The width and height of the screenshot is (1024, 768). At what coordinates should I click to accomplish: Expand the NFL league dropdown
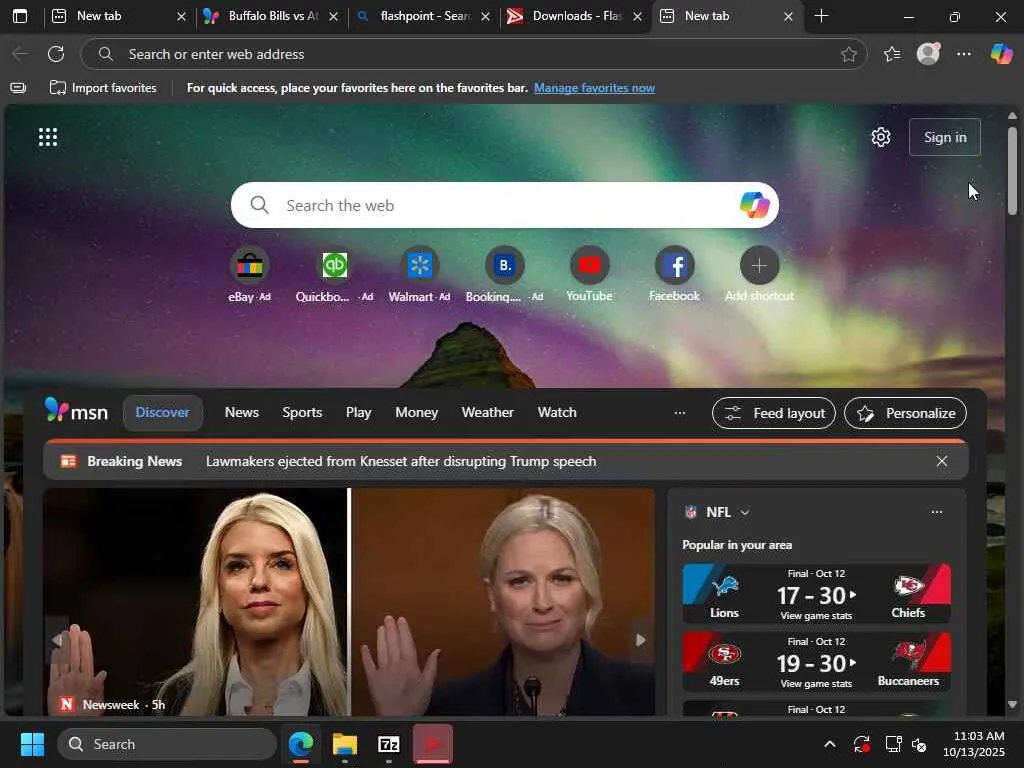[745, 513]
